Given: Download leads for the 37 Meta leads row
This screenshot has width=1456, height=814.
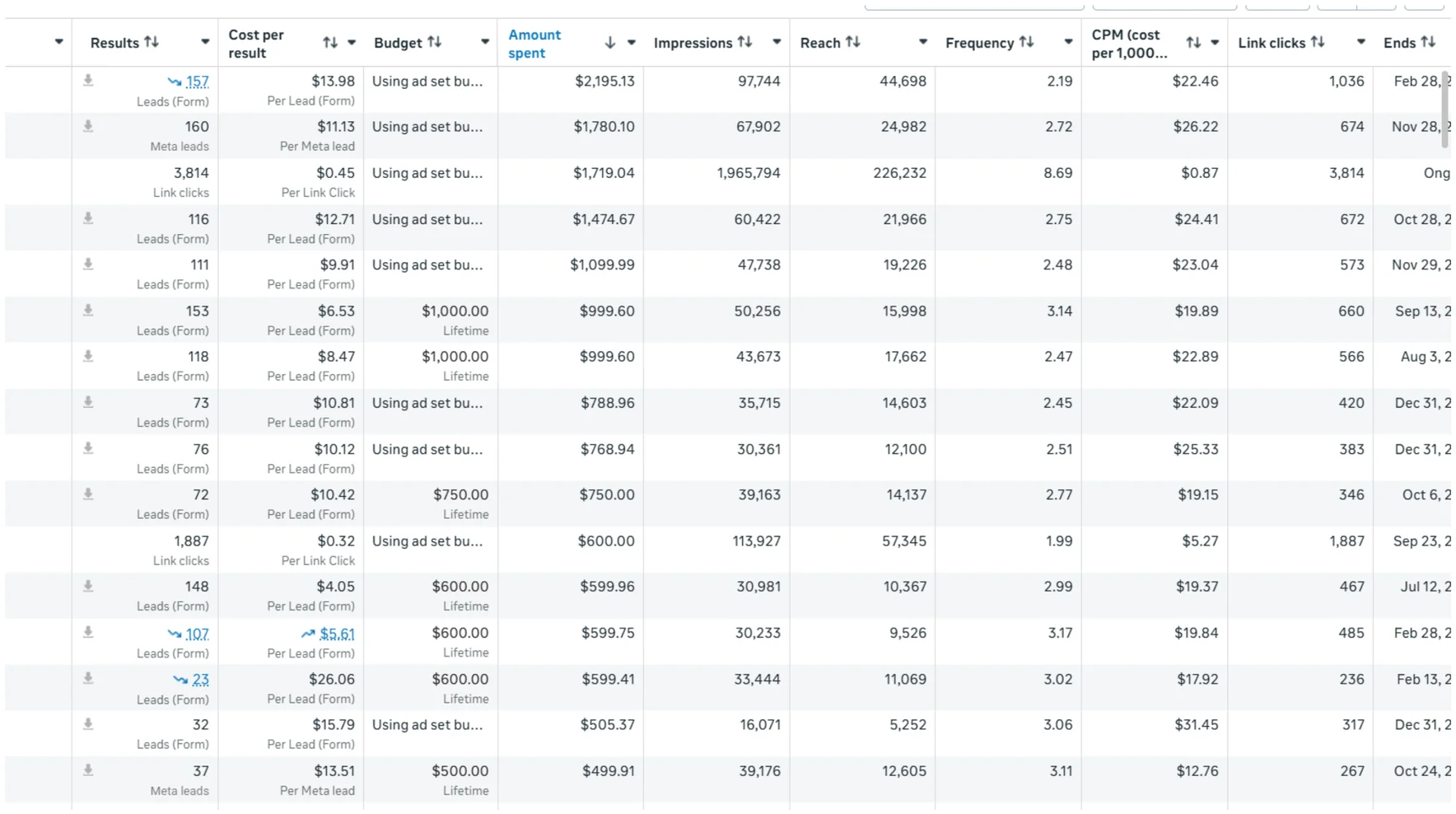Looking at the screenshot, I should [88, 770].
